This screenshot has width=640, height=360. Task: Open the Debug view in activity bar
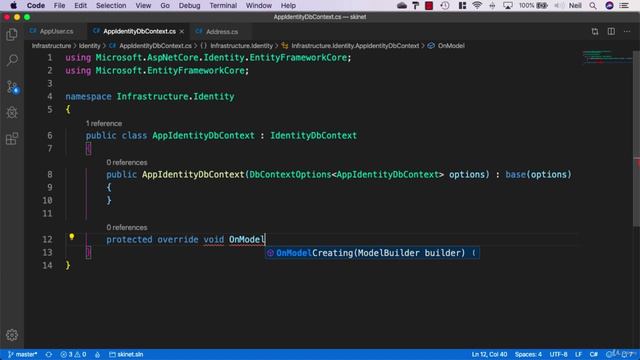coord(12,113)
